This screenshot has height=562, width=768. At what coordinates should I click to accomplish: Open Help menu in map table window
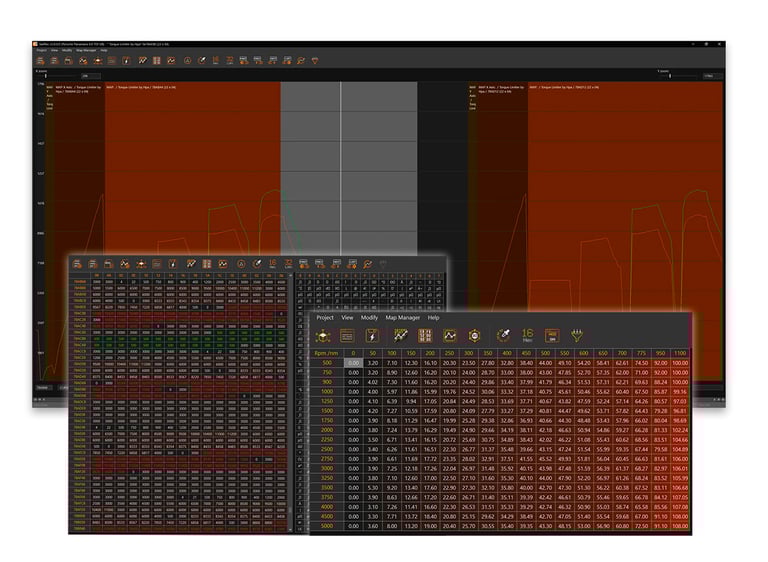click(x=433, y=318)
